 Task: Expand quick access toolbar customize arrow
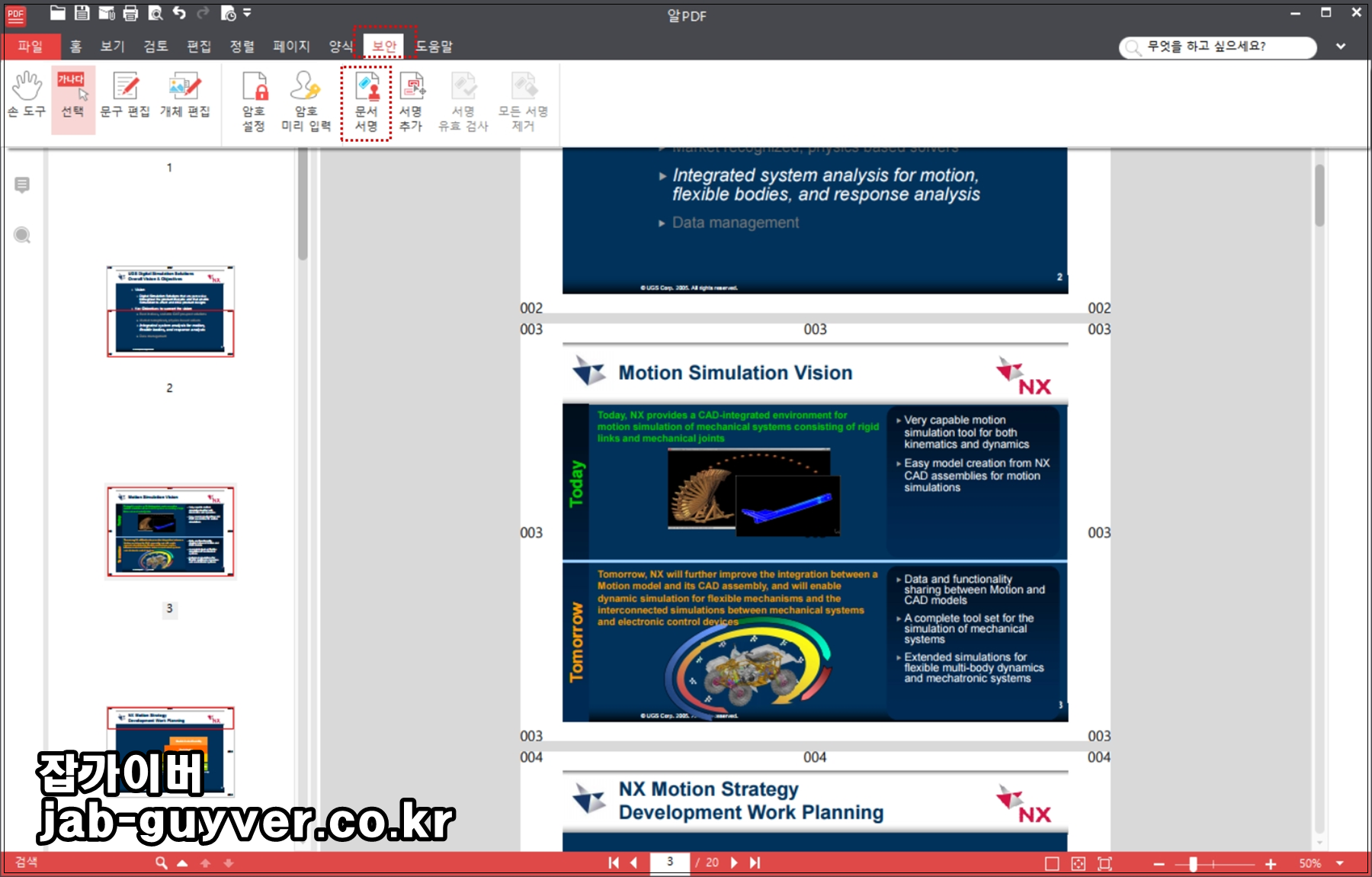pyautogui.click(x=247, y=12)
